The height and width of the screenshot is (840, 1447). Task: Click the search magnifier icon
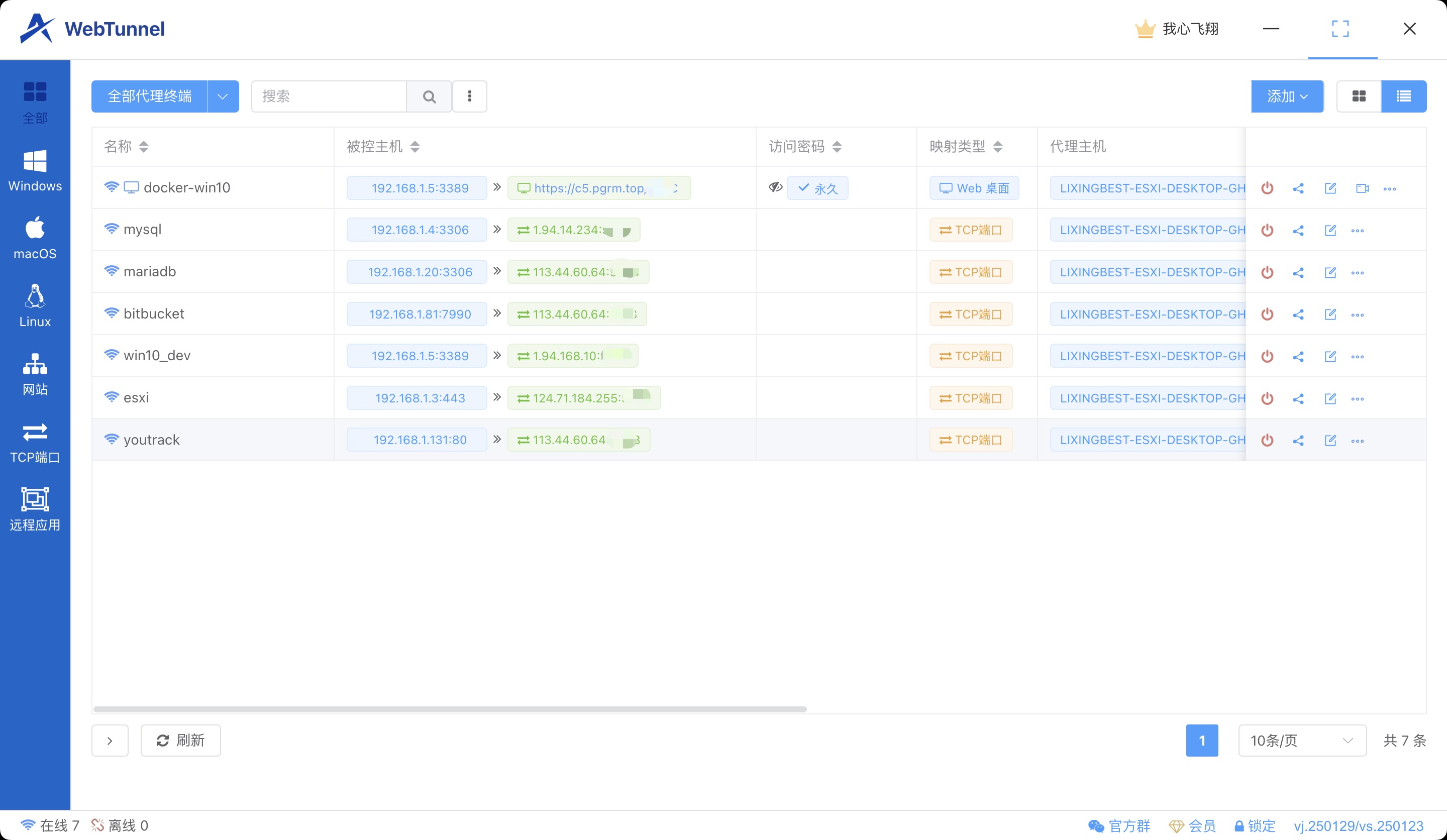tap(429, 96)
